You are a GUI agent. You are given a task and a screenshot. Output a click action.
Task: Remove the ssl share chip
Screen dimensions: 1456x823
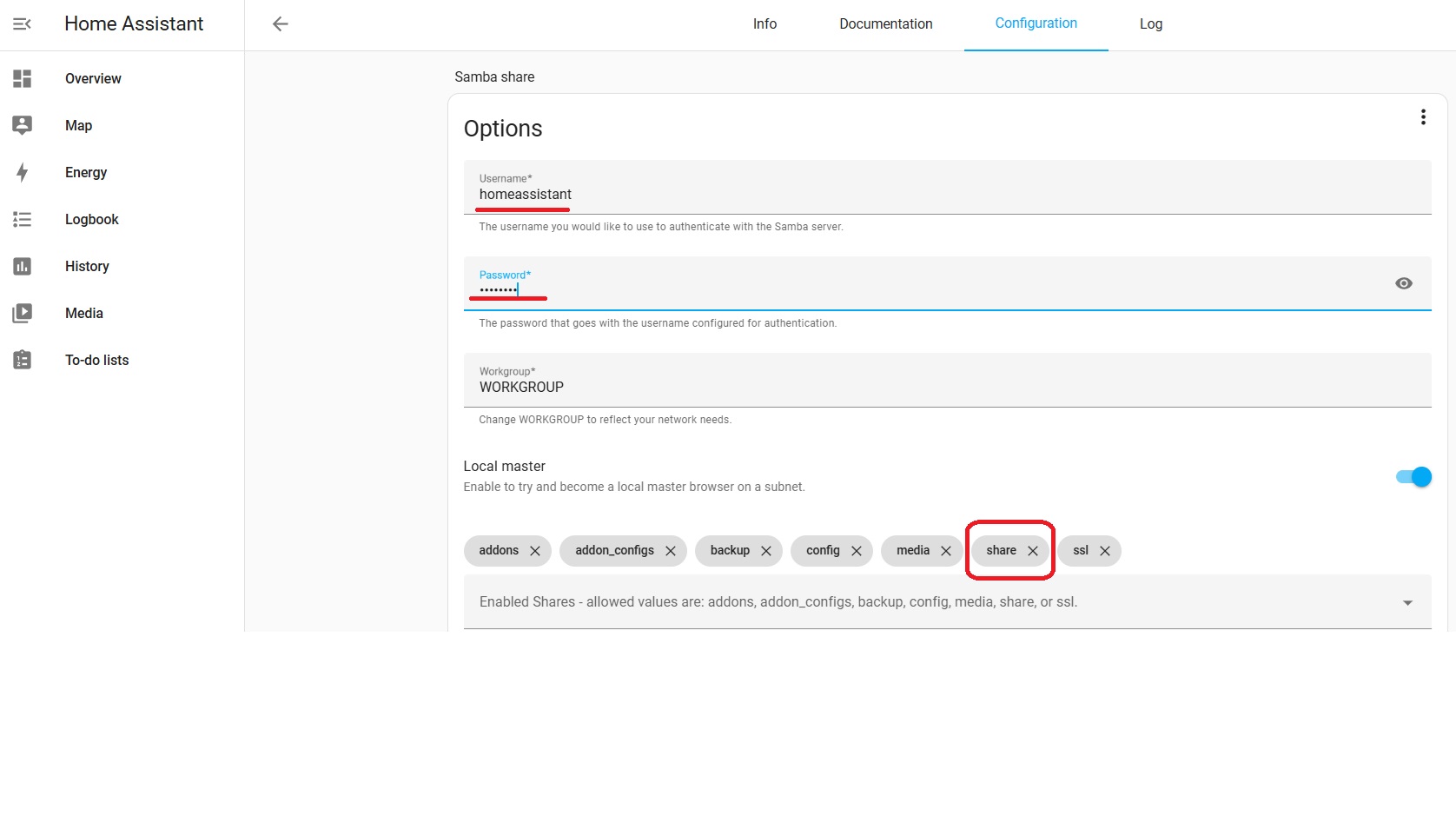click(1105, 551)
